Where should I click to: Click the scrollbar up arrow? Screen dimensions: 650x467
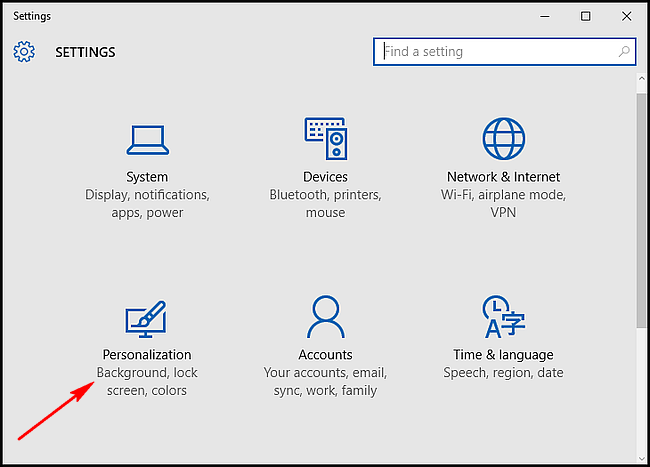point(642,78)
